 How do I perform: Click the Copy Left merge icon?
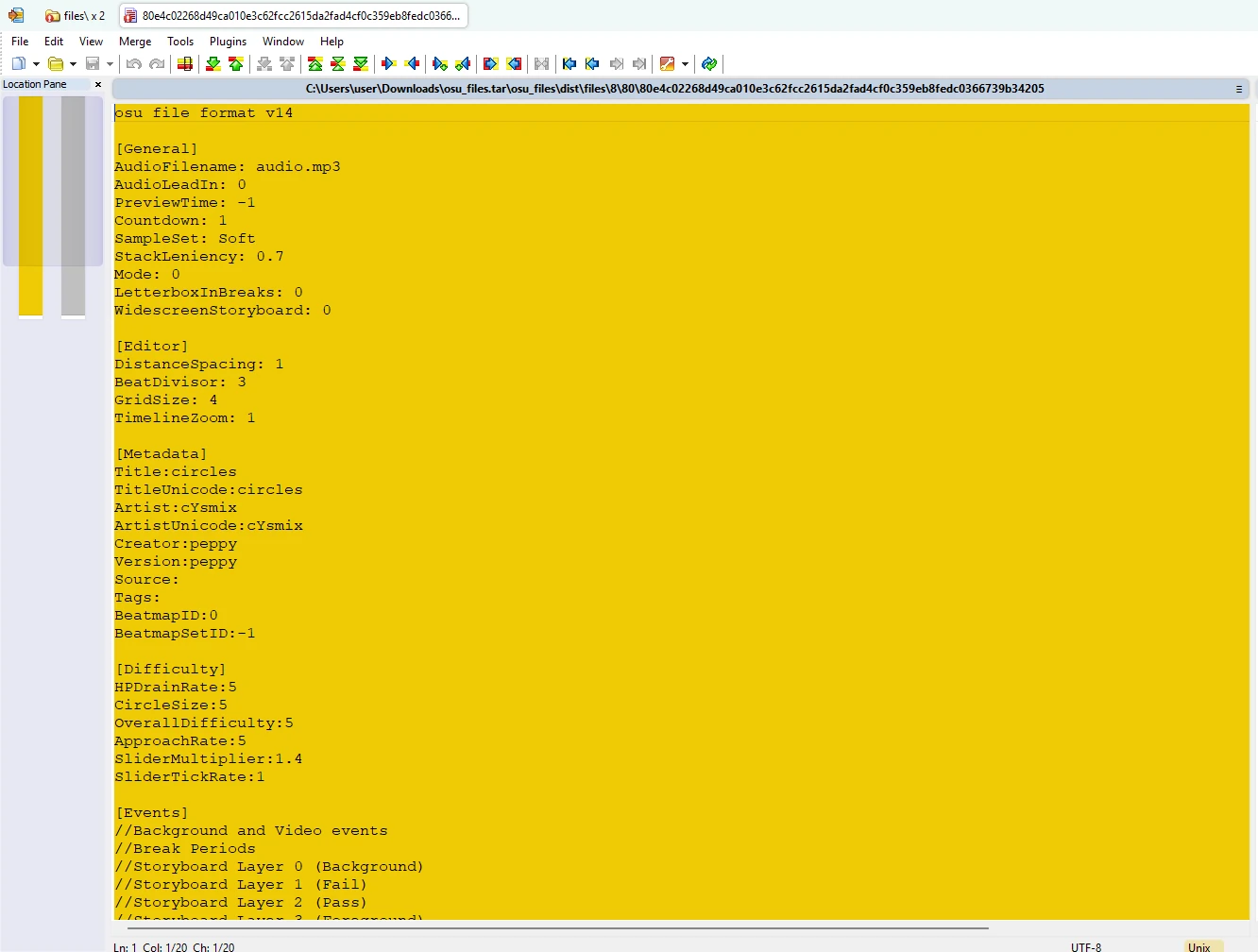[412, 63]
